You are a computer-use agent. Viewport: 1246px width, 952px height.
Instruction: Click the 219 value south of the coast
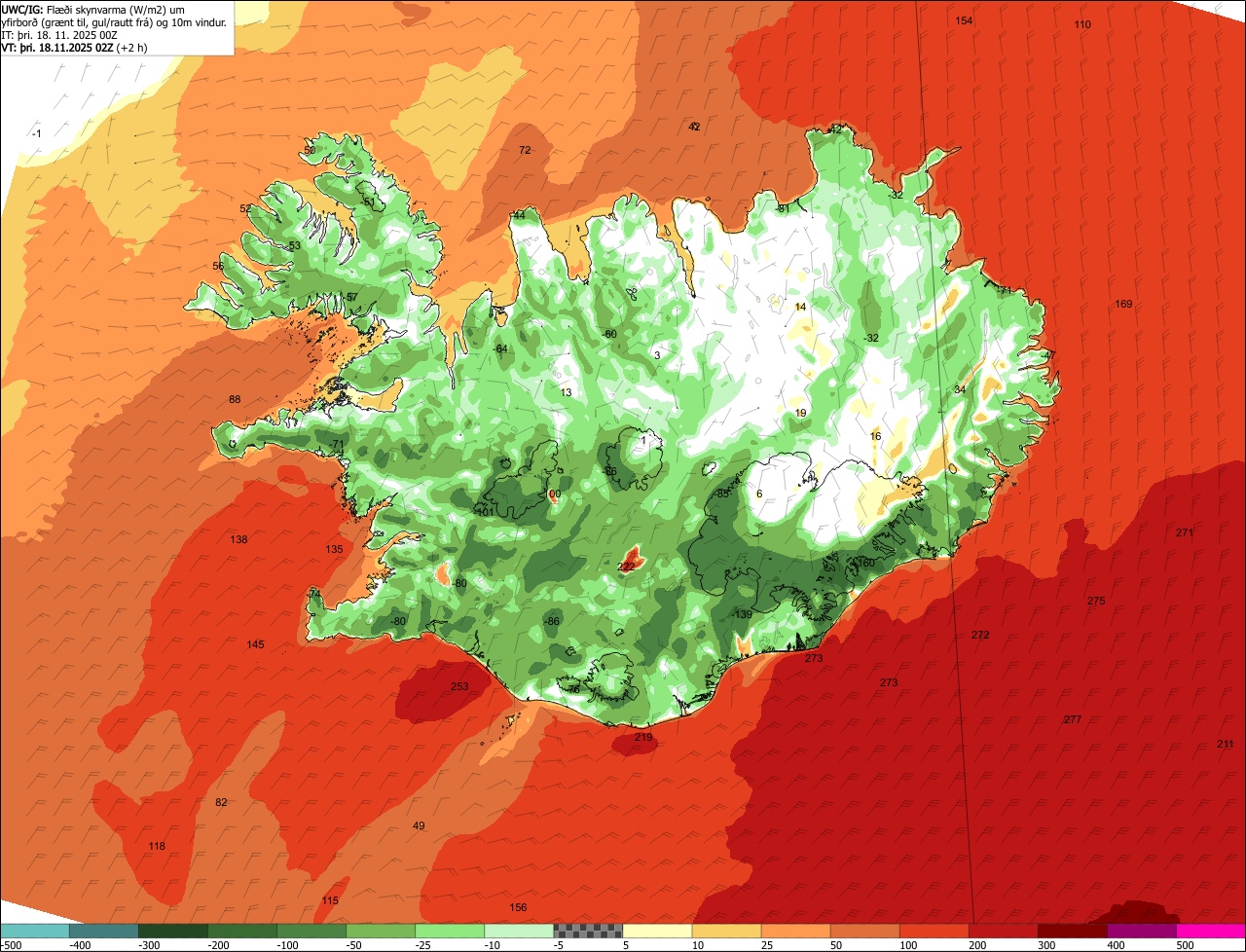click(643, 738)
